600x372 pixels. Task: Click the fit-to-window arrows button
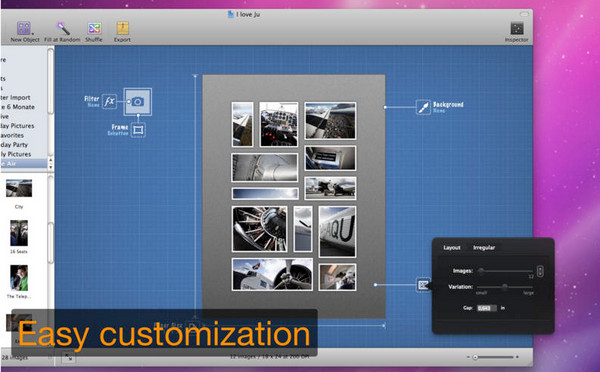(x=68, y=357)
